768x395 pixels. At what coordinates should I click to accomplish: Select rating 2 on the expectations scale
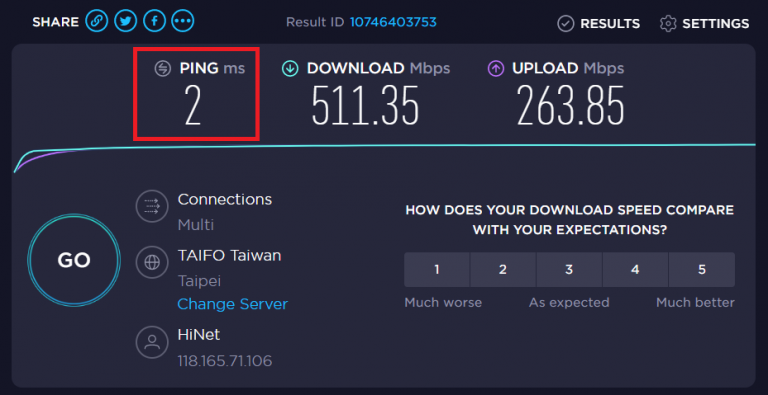tap(503, 270)
